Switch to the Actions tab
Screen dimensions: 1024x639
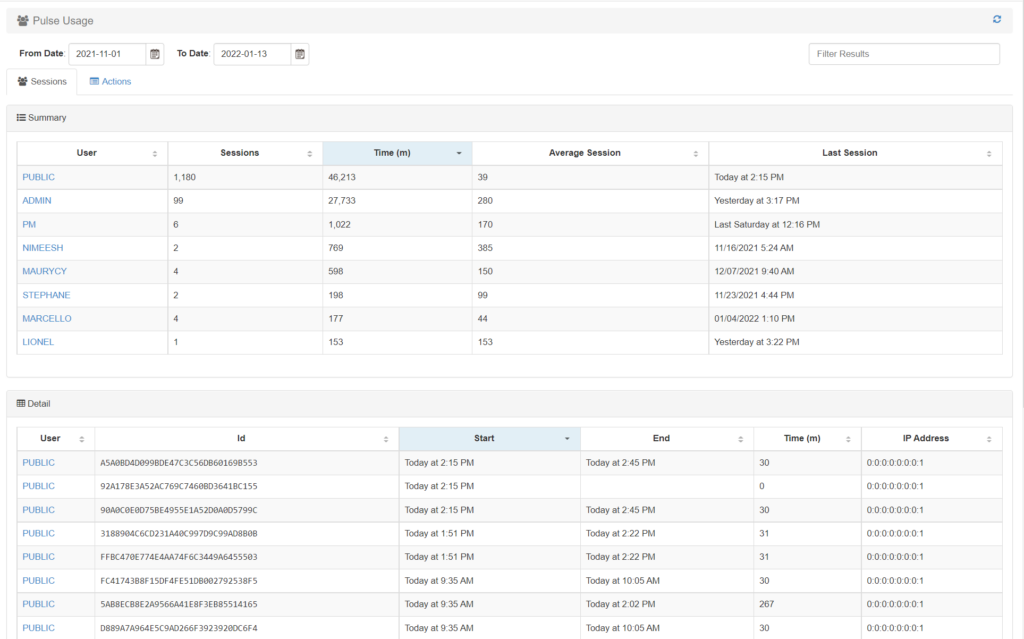[x=110, y=82]
